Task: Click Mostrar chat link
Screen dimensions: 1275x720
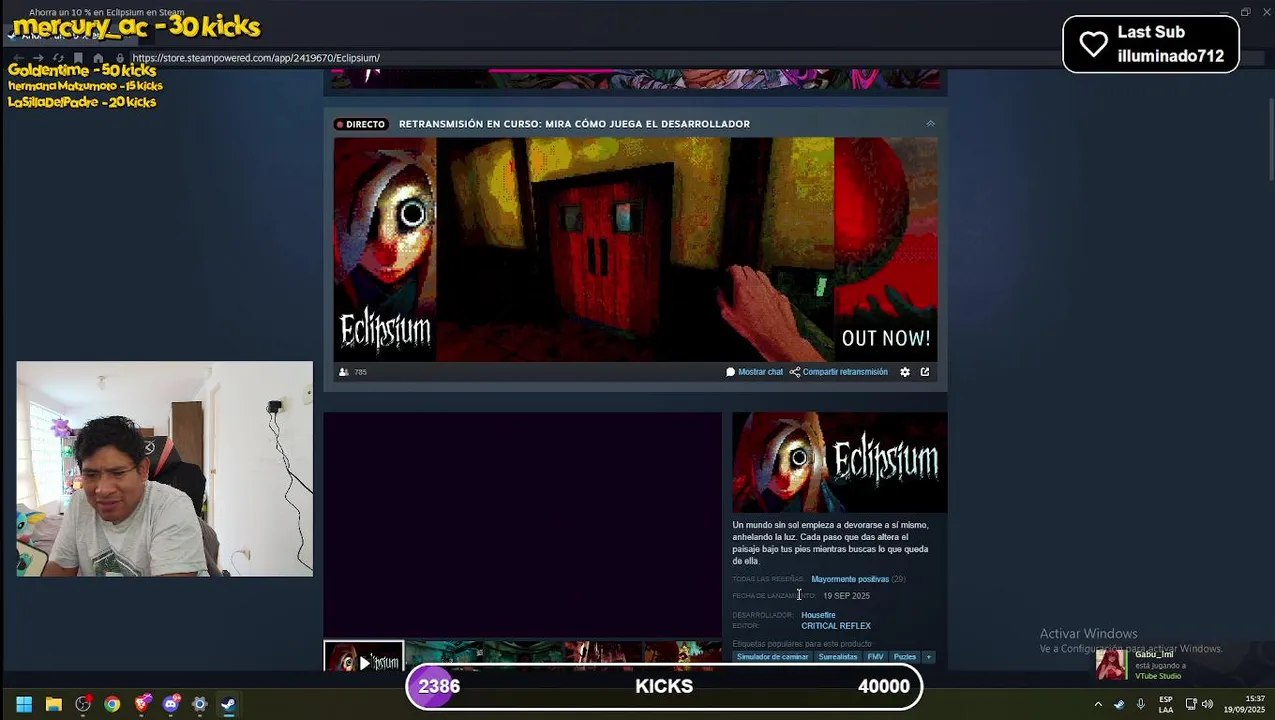Action: point(755,372)
